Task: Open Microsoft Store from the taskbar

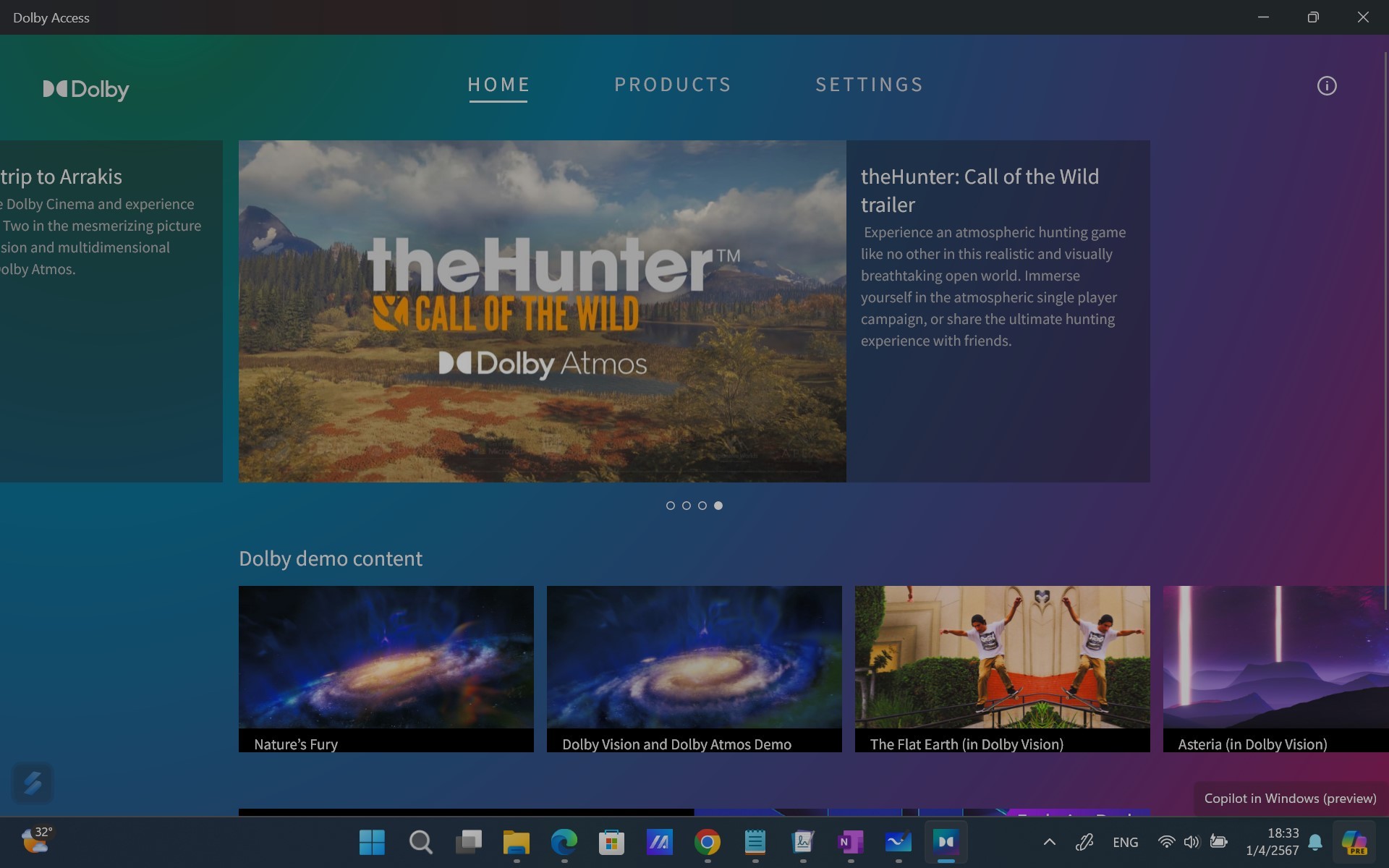Action: pyautogui.click(x=611, y=842)
